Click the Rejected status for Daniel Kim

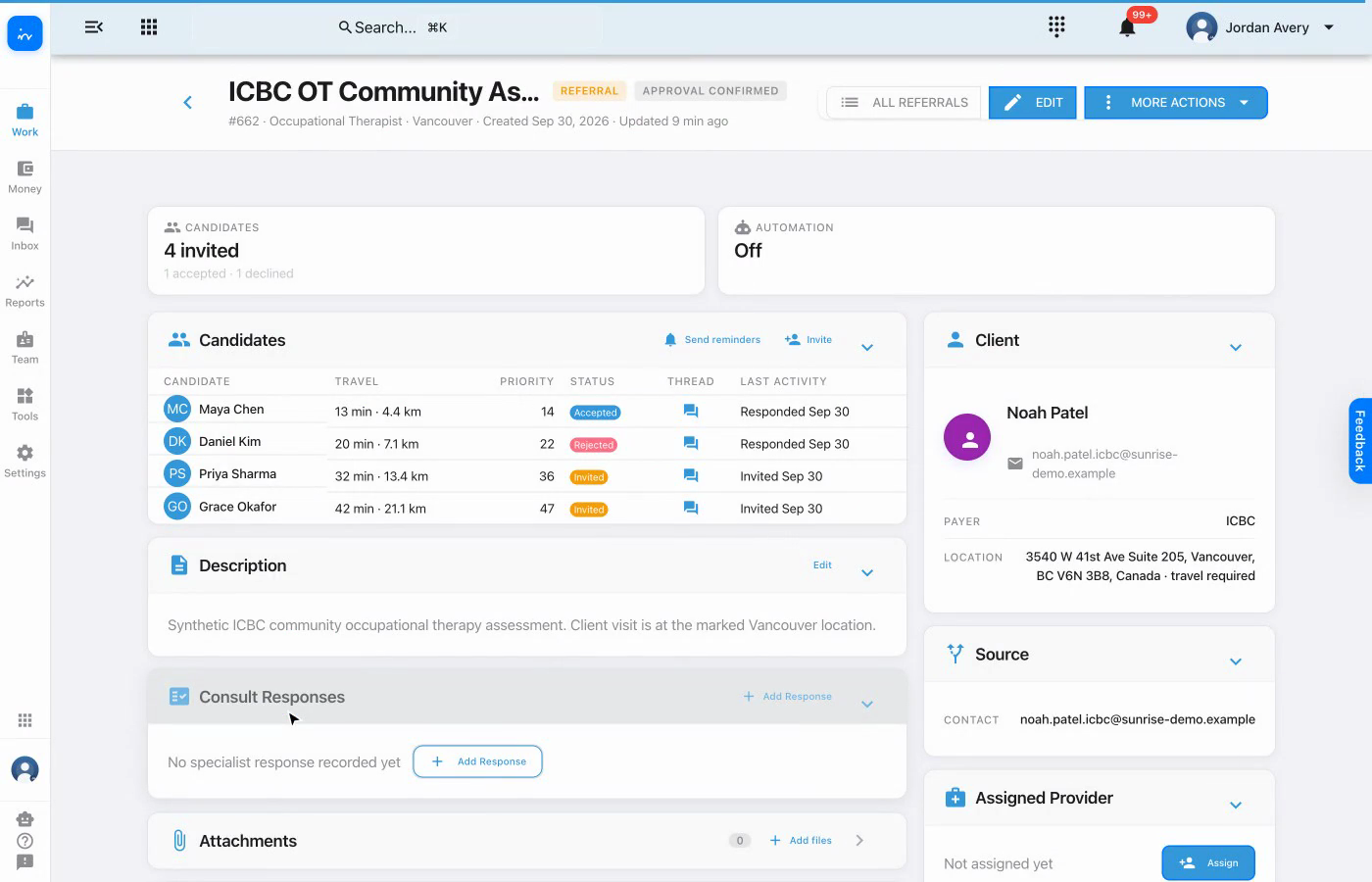click(594, 445)
